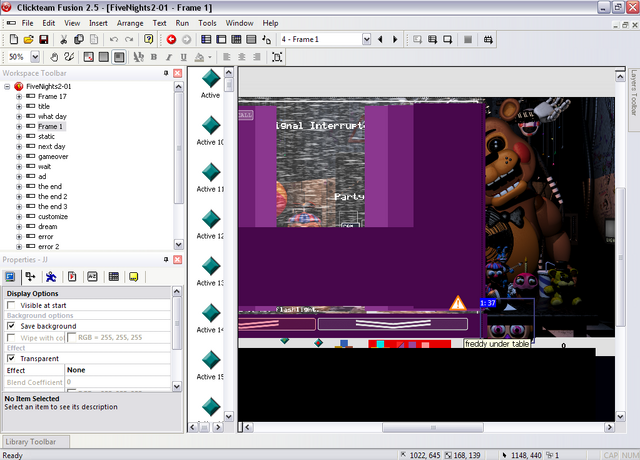Click the New file icon

(13, 39)
